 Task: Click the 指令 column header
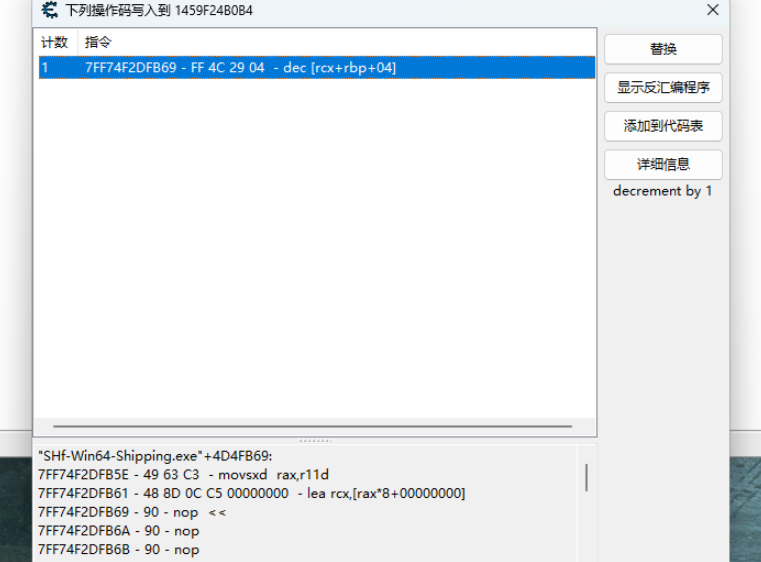click(98, 42)
